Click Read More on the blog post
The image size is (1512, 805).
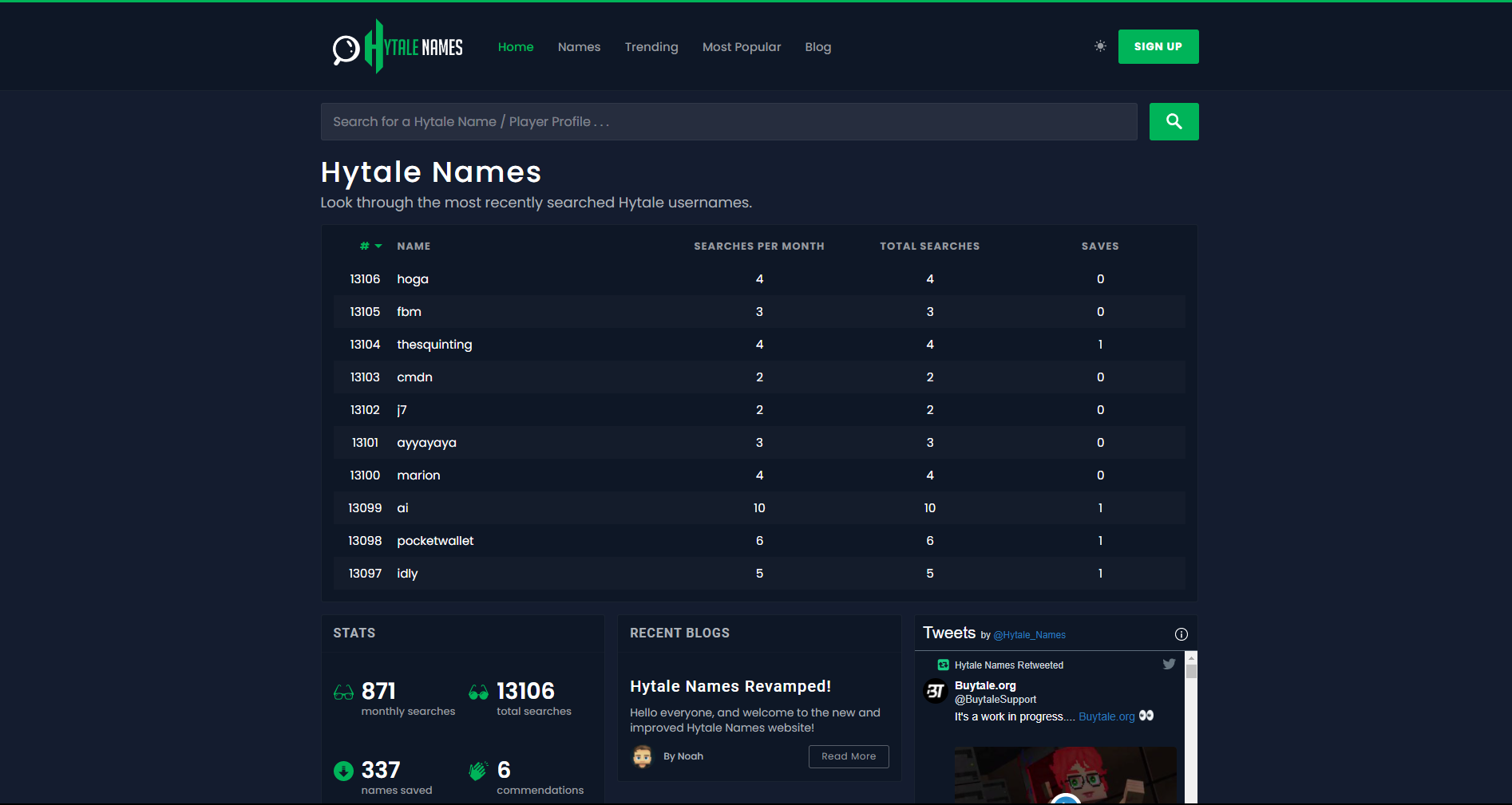click(849, 756)
